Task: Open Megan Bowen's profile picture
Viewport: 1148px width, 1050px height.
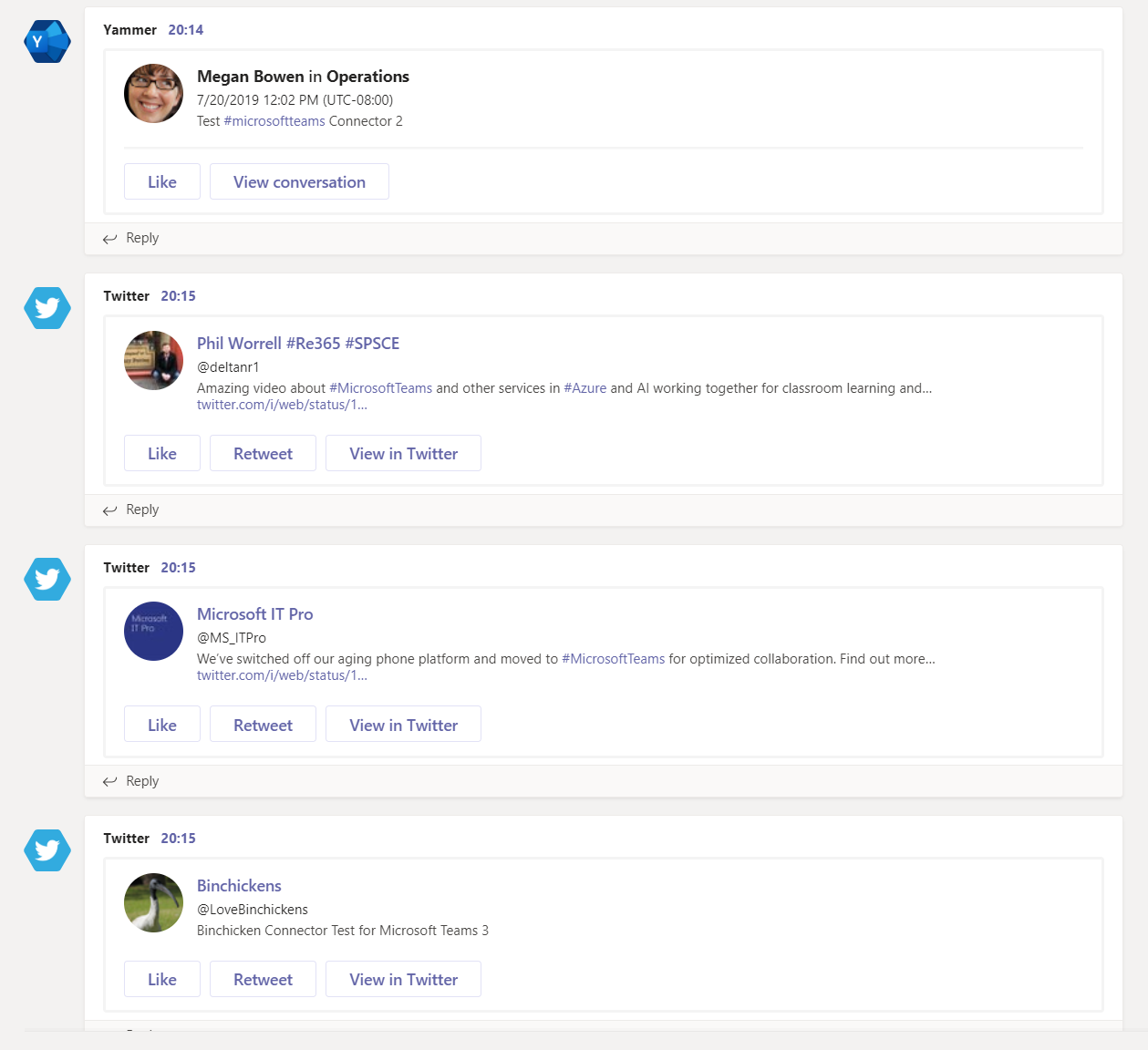Action: coord(153,93)
